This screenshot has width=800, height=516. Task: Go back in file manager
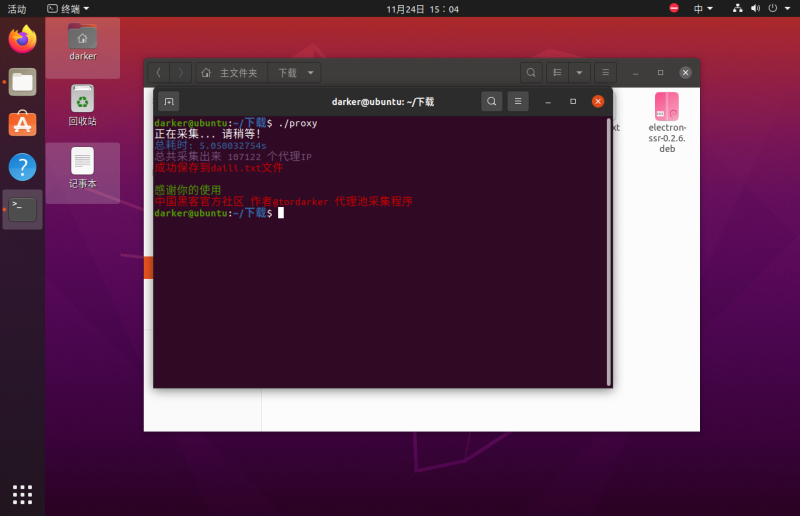[159, 73]
